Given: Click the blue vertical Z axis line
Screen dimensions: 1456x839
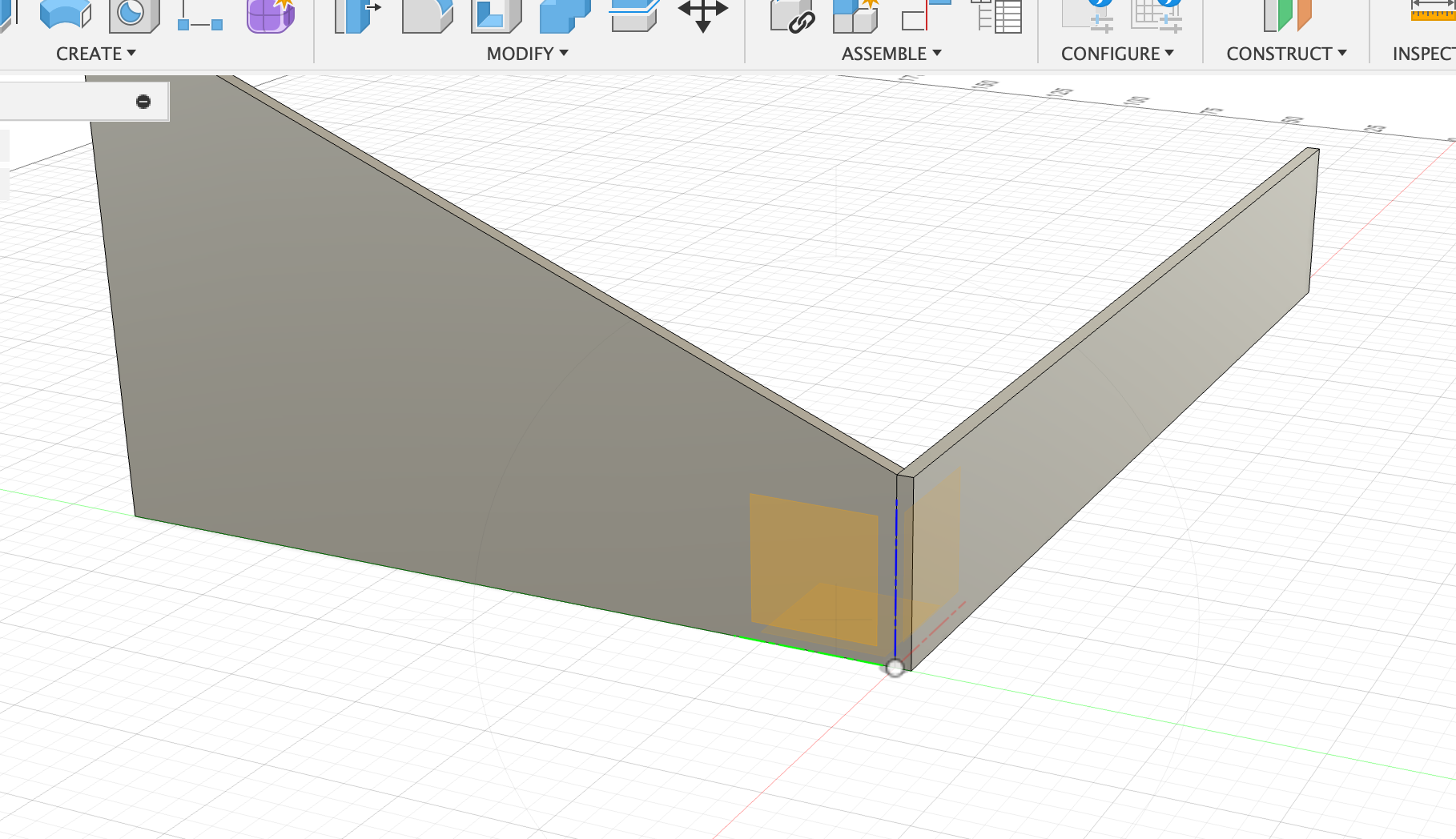Looking at the screenshot, I should tap(896, 576).
